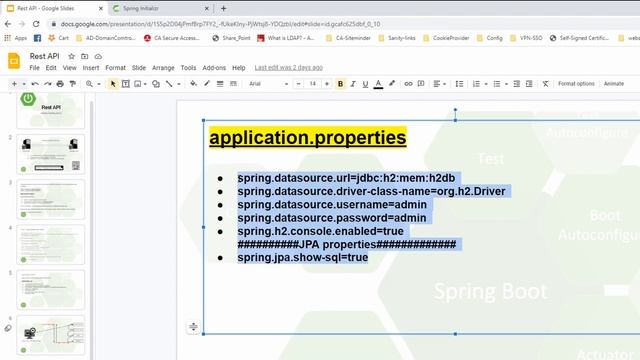Screen dimensions: 640x360
Task: Toggle the Numbered list icon
Action: (476, 84)
